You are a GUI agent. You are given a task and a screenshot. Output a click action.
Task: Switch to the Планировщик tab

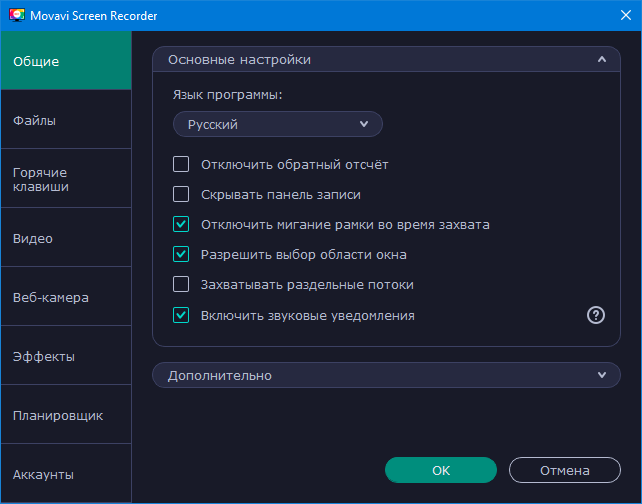66,415
